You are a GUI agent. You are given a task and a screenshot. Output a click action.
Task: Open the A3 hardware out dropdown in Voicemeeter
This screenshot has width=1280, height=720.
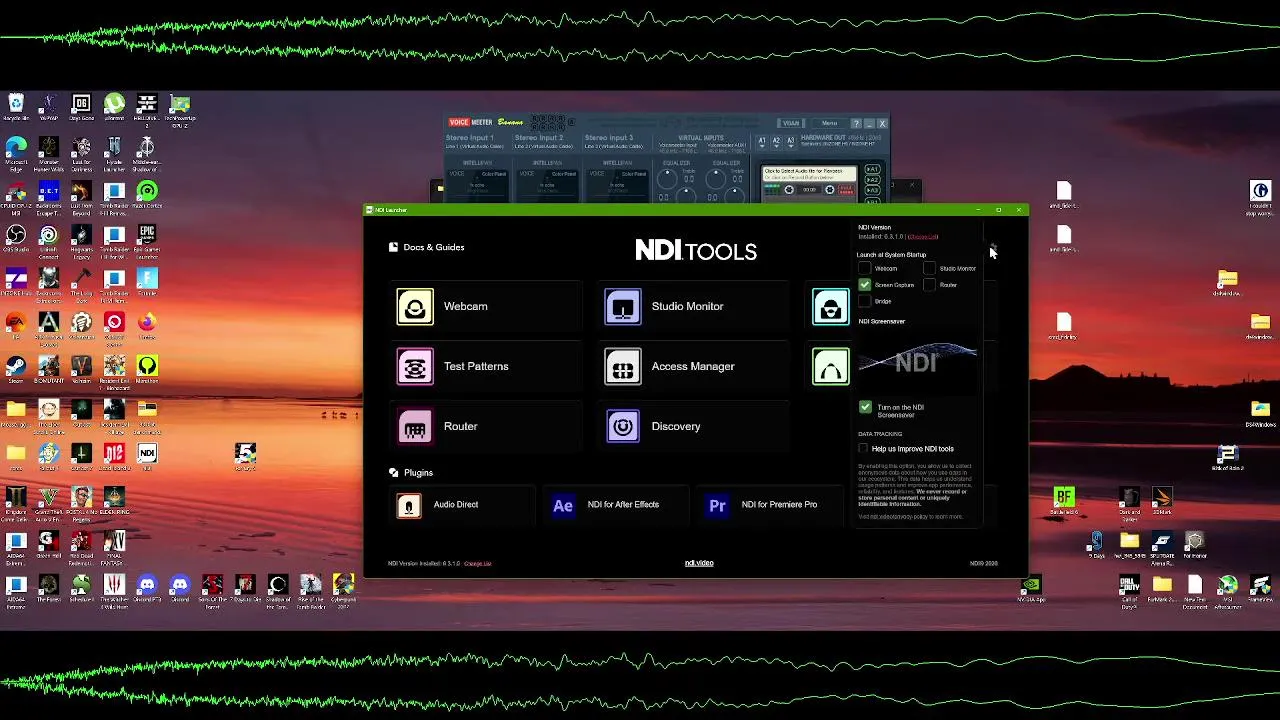coord(789,142)
